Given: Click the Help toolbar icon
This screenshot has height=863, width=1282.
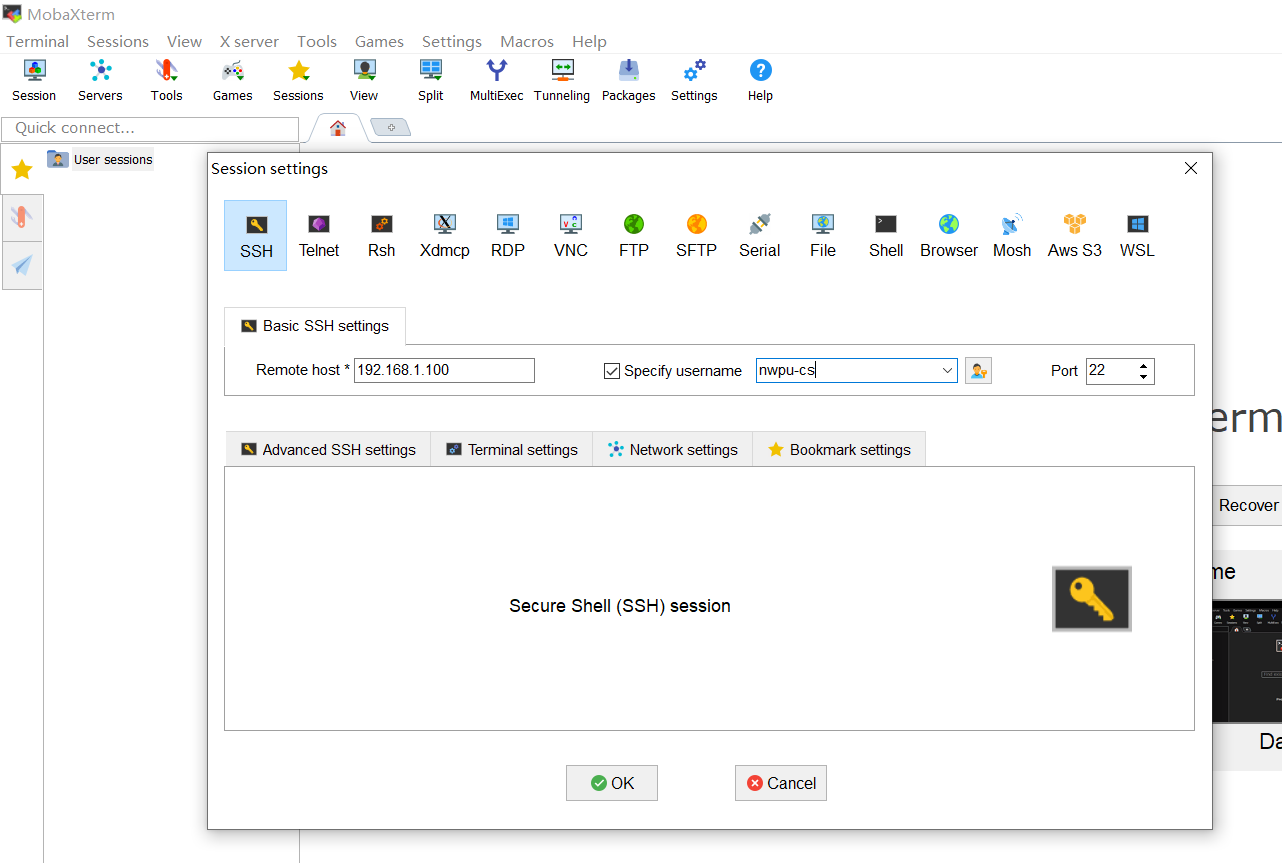Looking at the screenshot, I should (x=760, y=81).
